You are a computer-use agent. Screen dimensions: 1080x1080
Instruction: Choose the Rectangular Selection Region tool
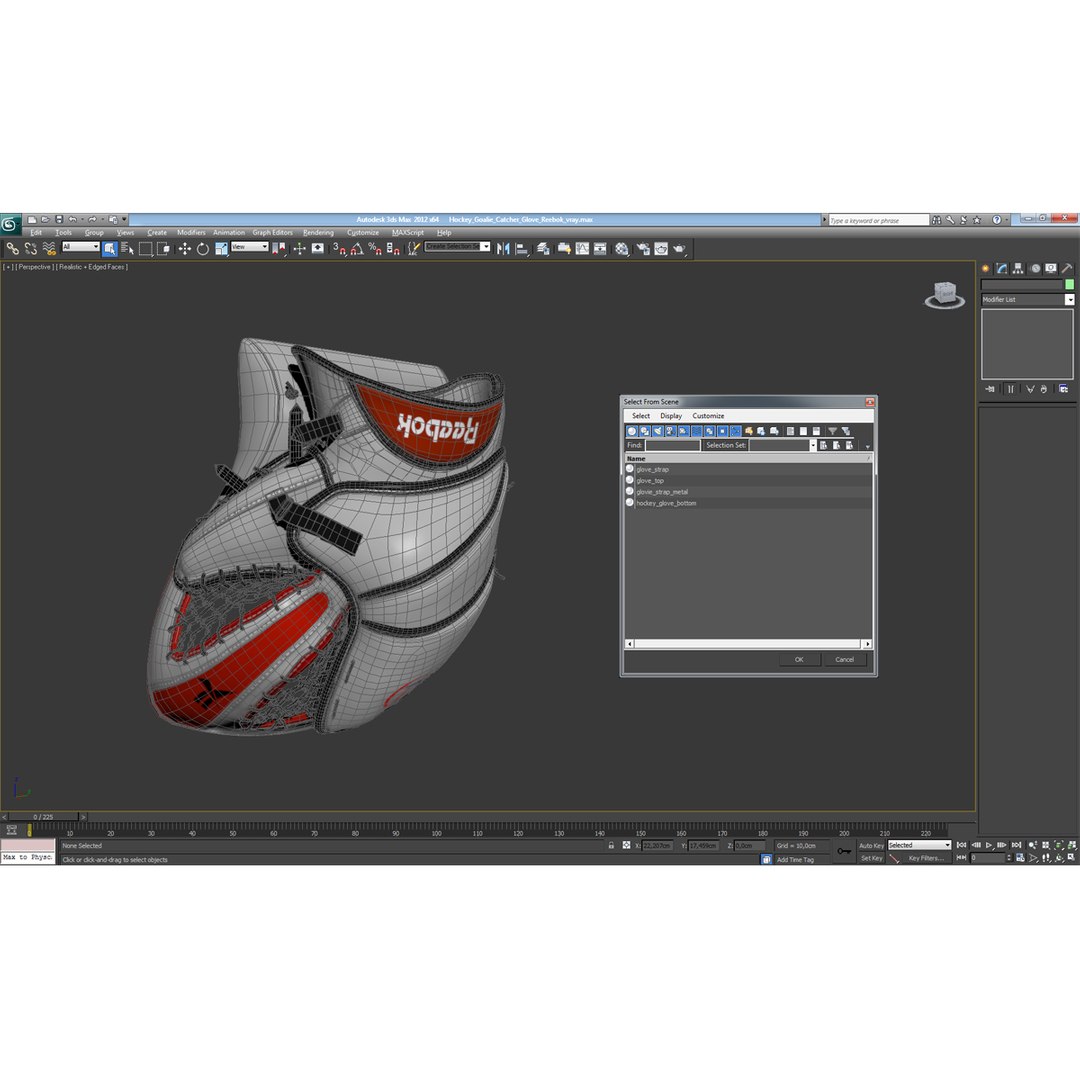click(x=145, y=249)
